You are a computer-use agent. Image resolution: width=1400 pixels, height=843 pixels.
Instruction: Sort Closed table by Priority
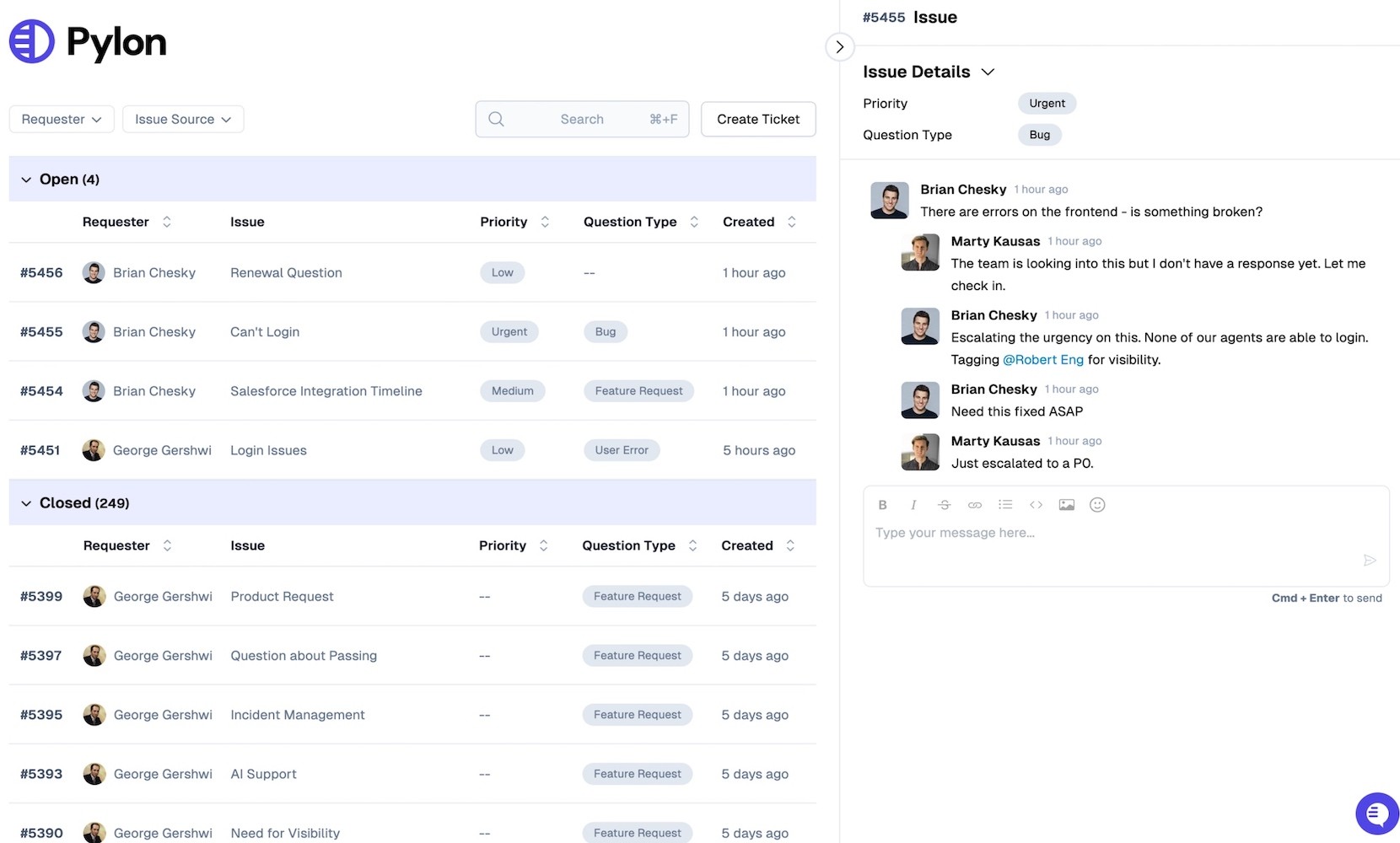point(543,545)
